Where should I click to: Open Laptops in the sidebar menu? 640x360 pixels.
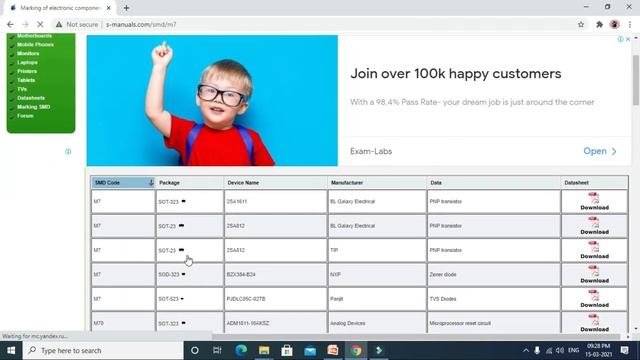pyautogui.click(x=27, y=62)
